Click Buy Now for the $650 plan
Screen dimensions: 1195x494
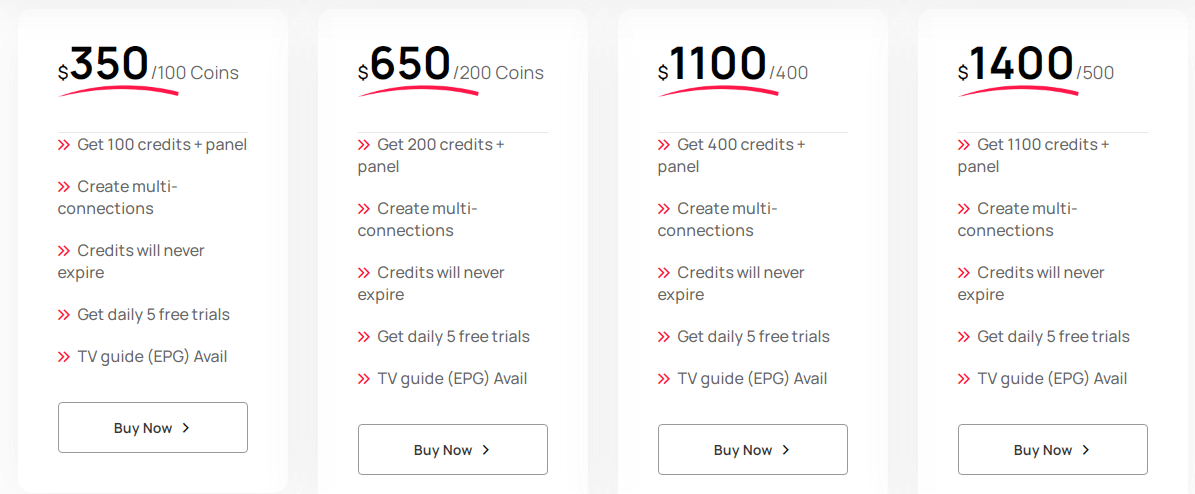tap(452, 450)
